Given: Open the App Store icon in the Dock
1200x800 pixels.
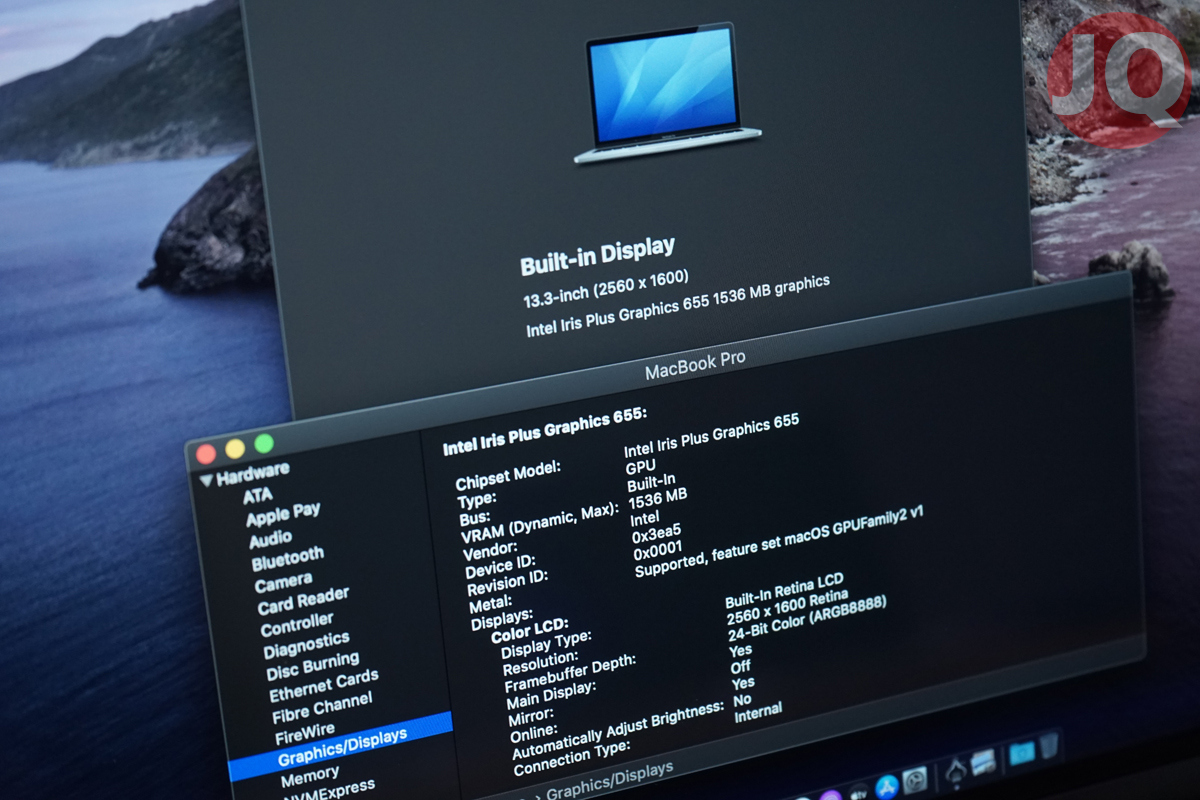Looking at the screenshot, I should (x=885, y=786).
